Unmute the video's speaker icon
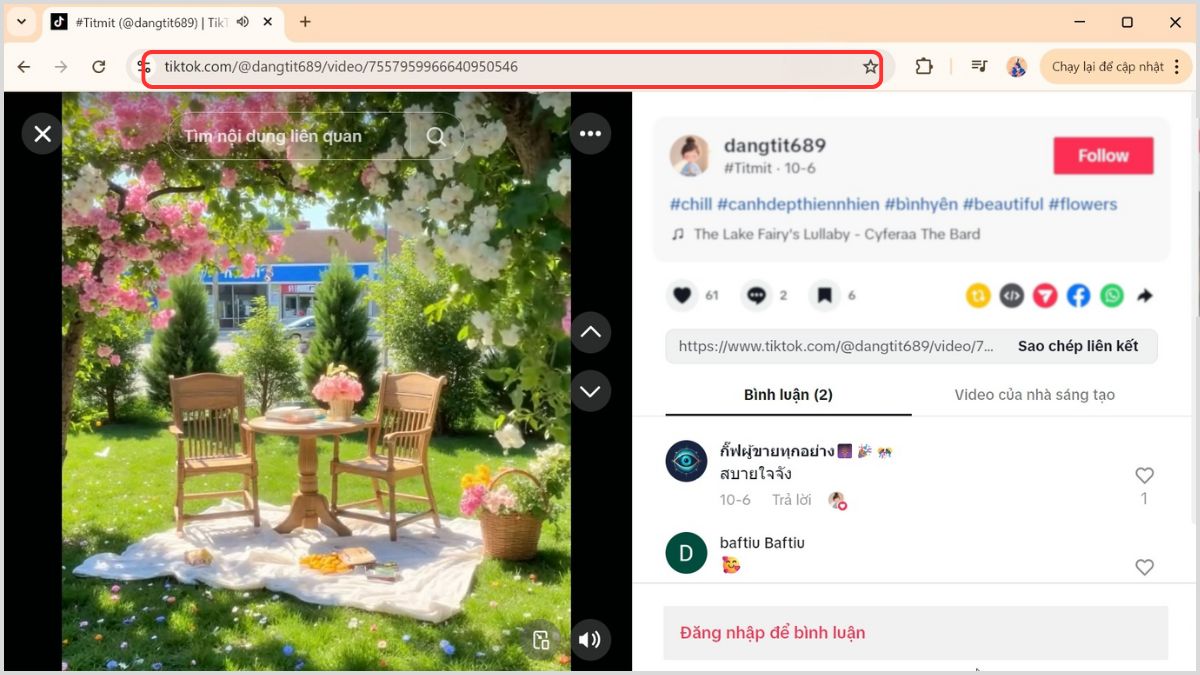Screen dimensions: 1200x675 590,640
